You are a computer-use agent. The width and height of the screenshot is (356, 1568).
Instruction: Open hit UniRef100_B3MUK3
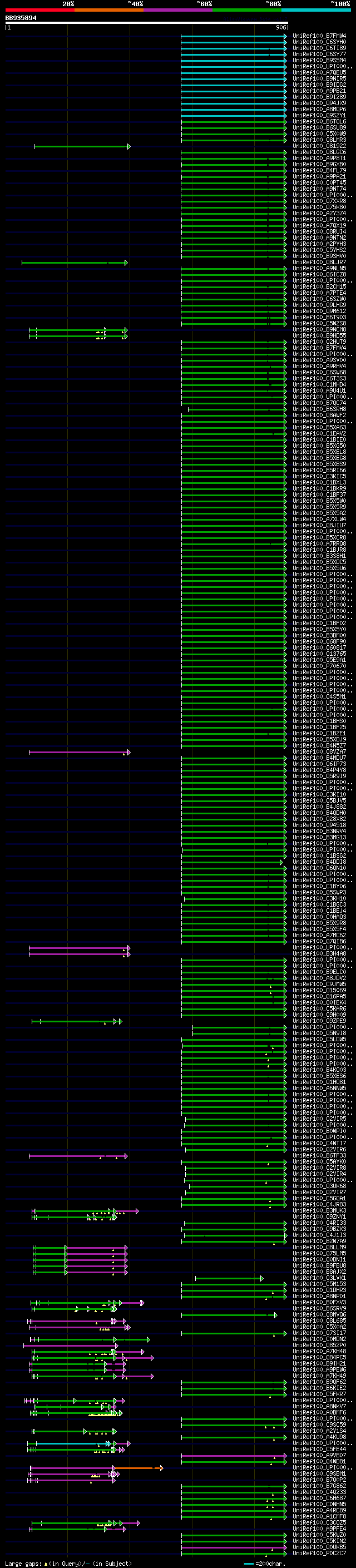point(319,1211)
